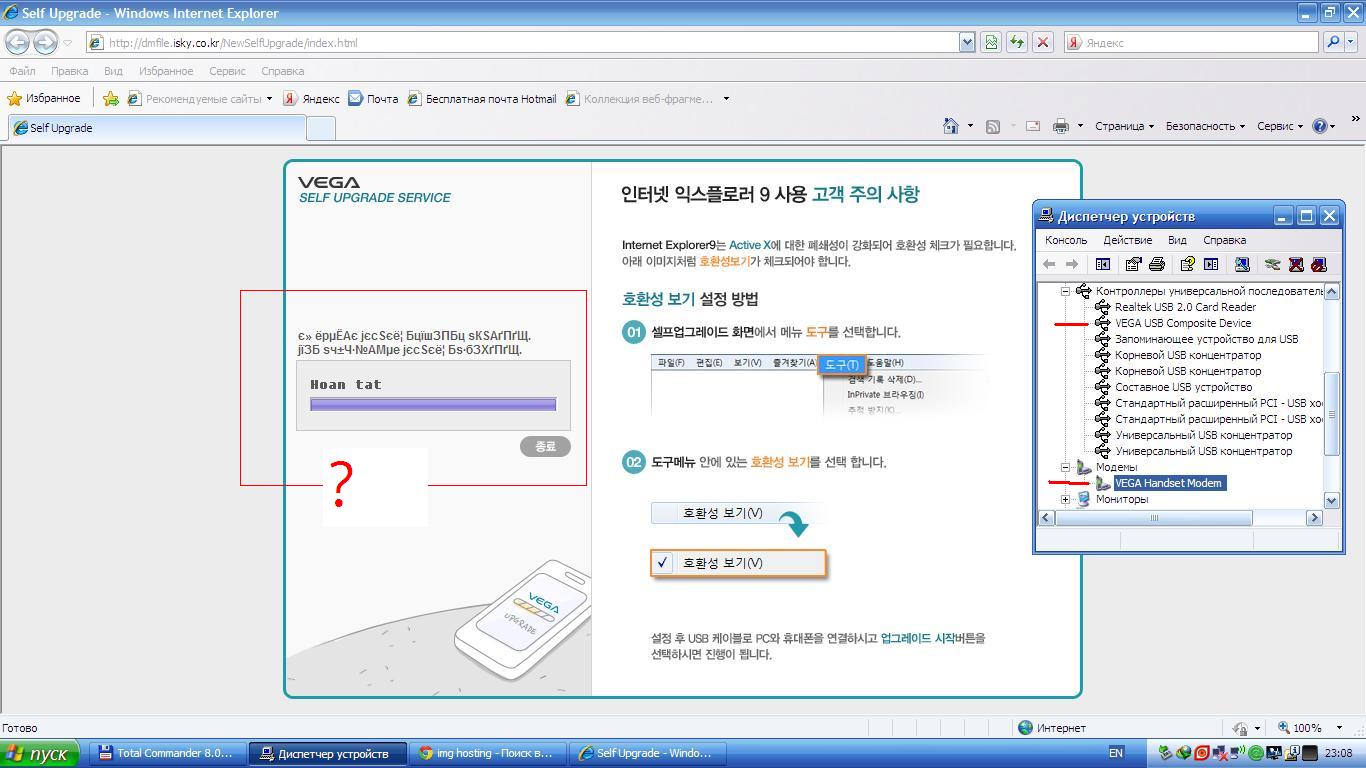Open the Страница dropdown menu
Screen dimensions: 1366x768
(1124, 126)
